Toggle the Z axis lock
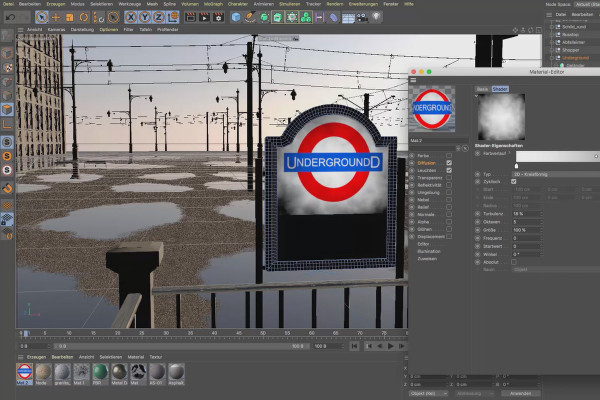This screenshot has width=600, height=400. point(158,17)
